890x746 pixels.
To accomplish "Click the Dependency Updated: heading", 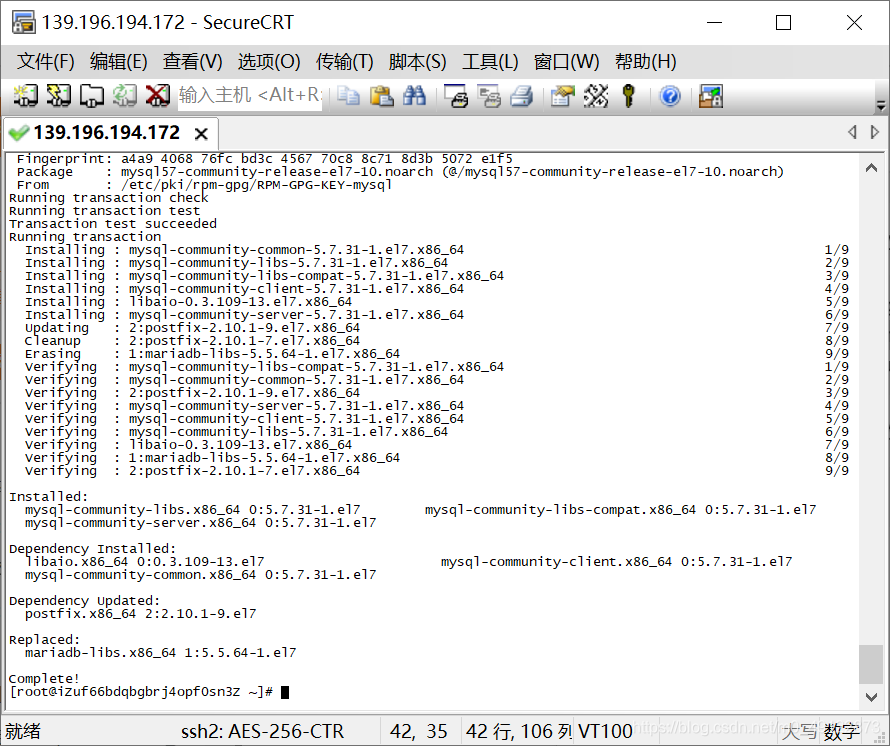I will pyautogui.click(x=85, y=601).
